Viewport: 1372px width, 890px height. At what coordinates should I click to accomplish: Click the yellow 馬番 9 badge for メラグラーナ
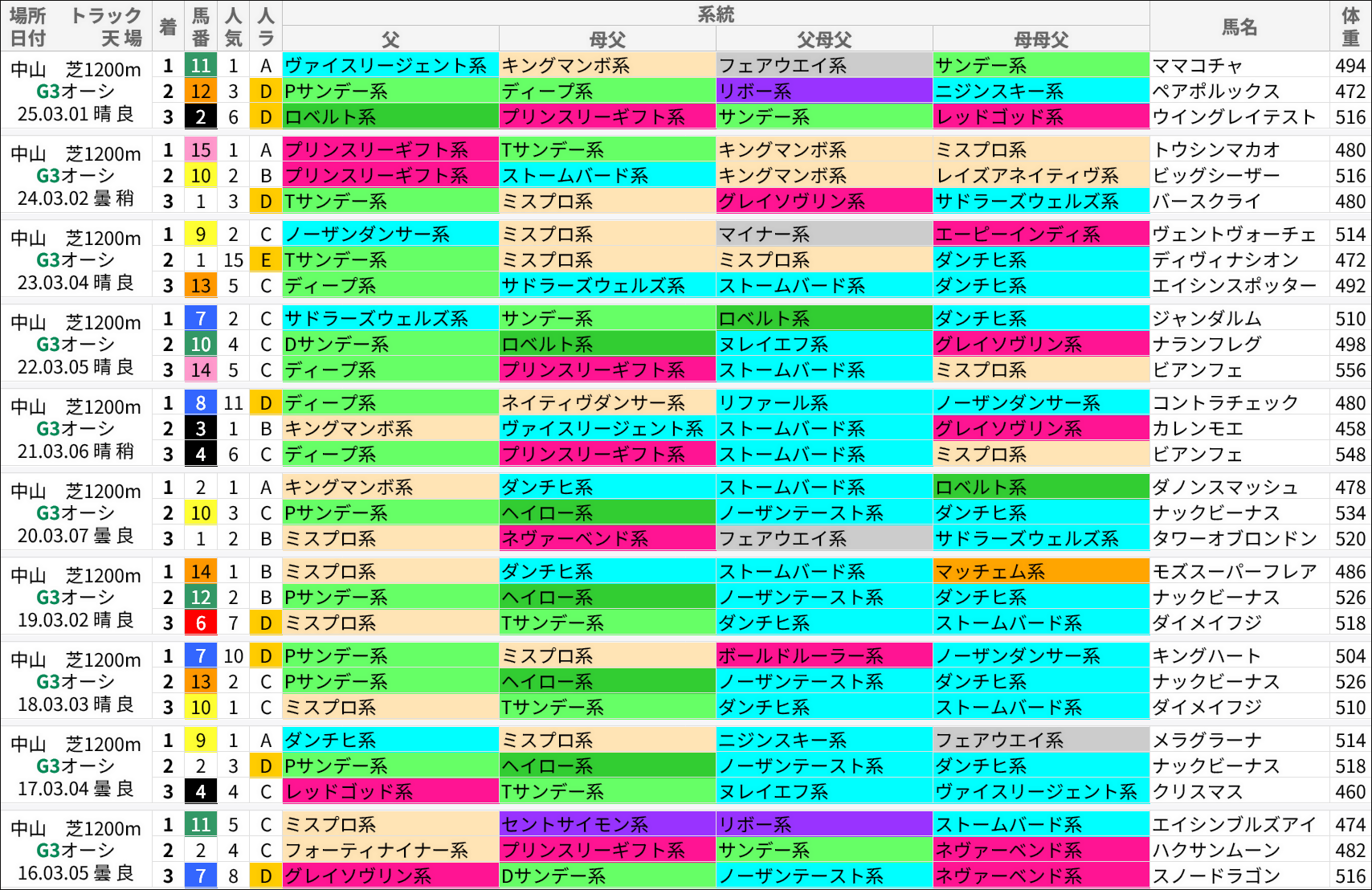200,739
